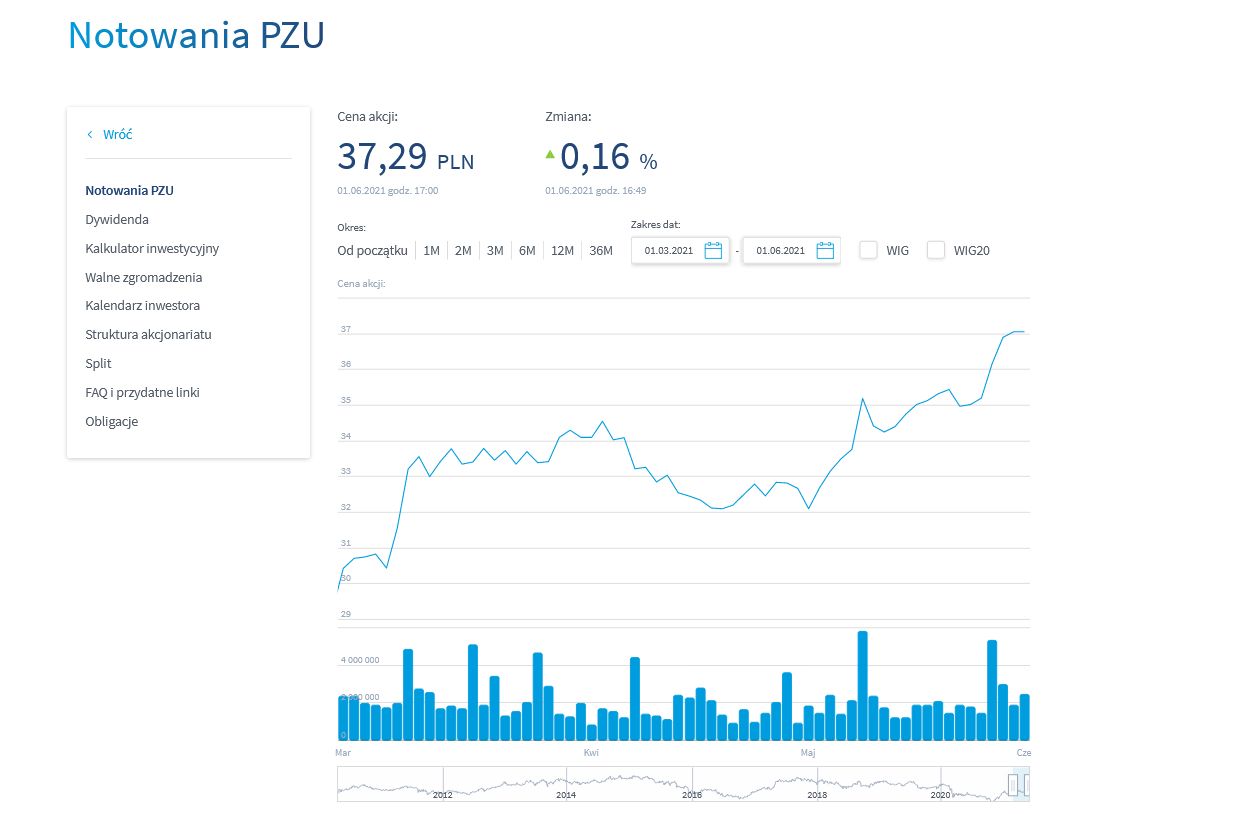Select the 12M period button
The image size is (1257, 814).
pos(562,250)
